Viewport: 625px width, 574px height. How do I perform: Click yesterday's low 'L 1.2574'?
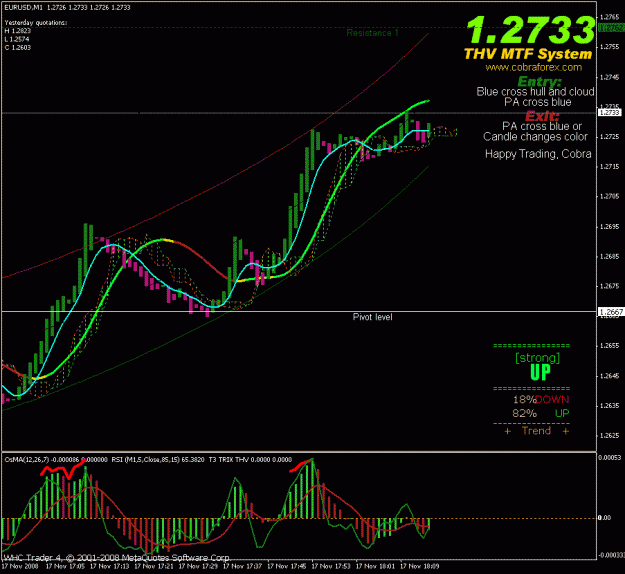(17, 39)
